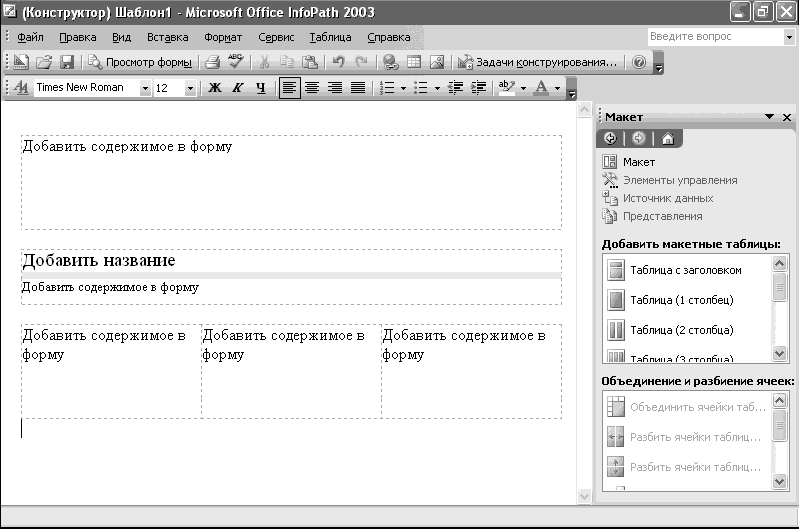Screen dimensions: 799x529
Task: Open the Формат menu
Action: [223, 37]
